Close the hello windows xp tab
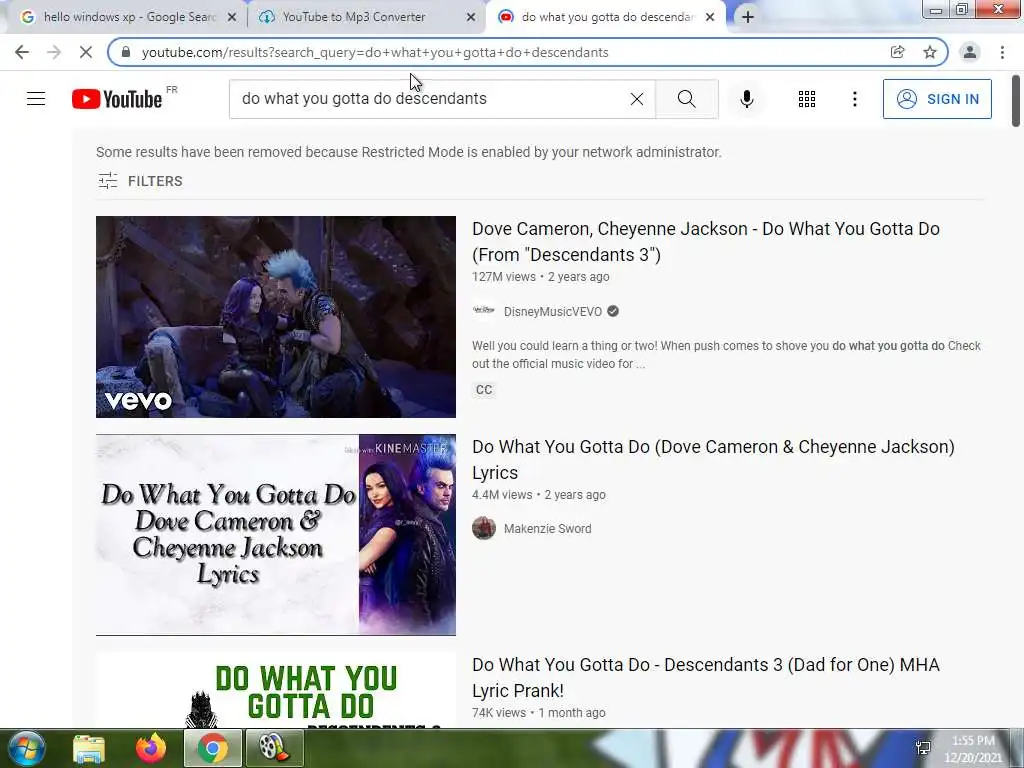This screenshot has width=1024, height=768. [x=232, y=18]
